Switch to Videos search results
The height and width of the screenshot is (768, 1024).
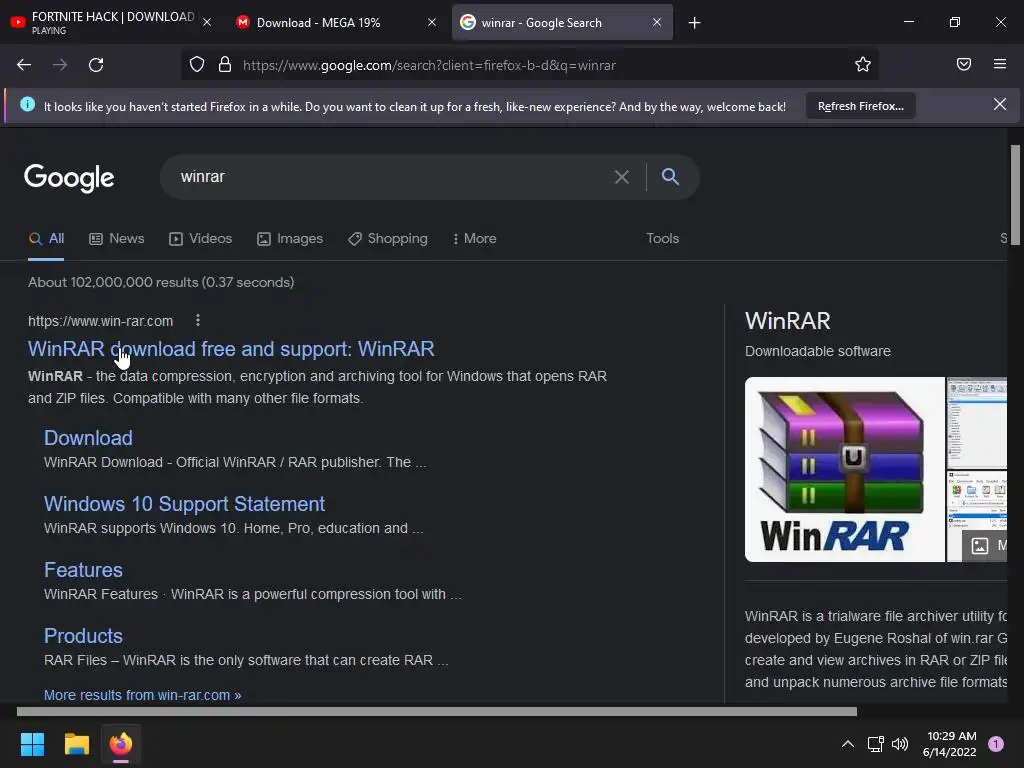pyautogui.click(x=200, y=238)
